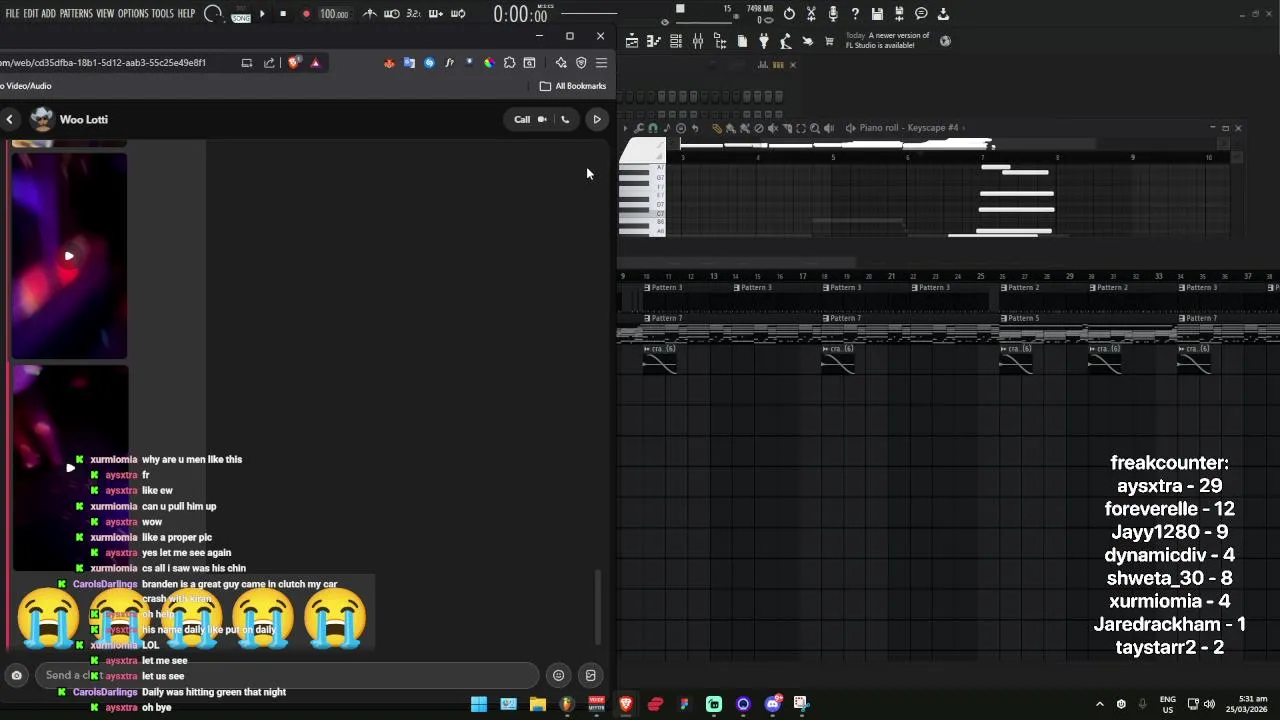This screenshot has height=720, width=1280.
Task: Toggle the record button in FL Studio
Action: (305, 14)
